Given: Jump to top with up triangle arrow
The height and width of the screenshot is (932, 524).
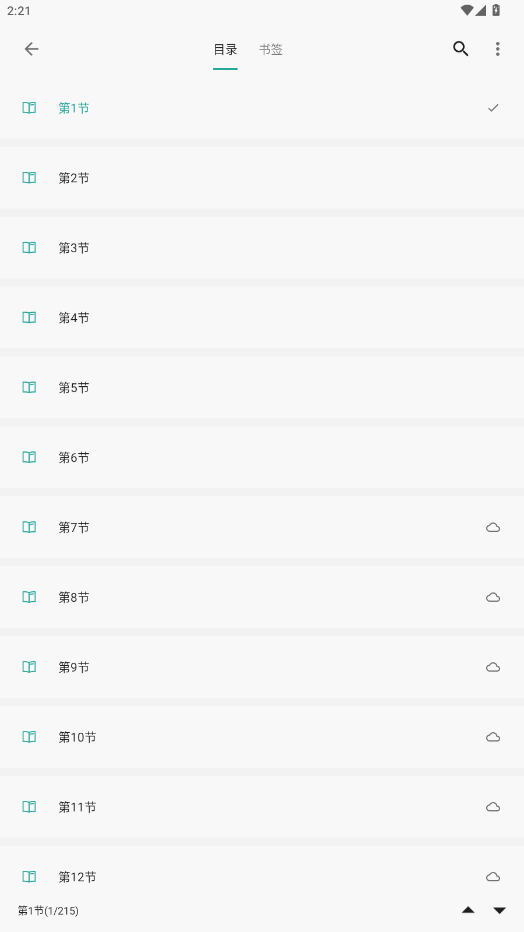Looking at the screenshot, I should tap(468, 910).
